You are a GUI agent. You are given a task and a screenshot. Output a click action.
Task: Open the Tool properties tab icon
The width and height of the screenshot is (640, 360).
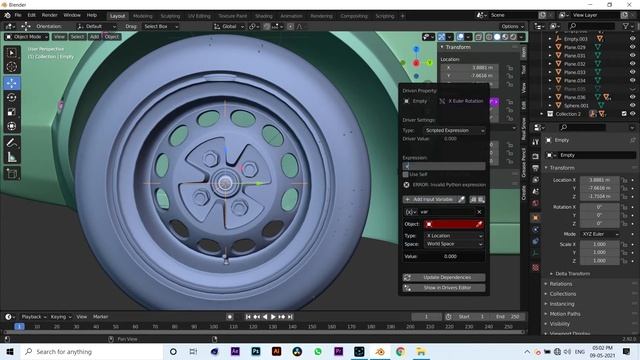click(536, 142)
